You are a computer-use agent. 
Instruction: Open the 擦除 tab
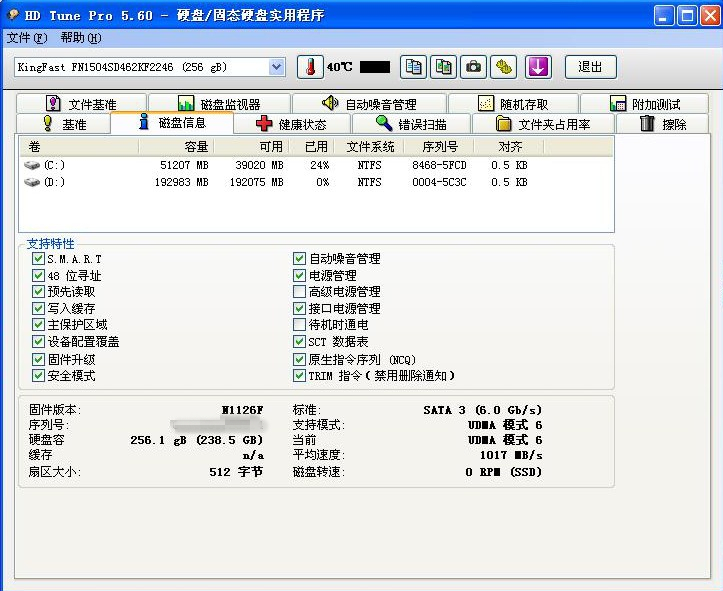tap(663, 124)
